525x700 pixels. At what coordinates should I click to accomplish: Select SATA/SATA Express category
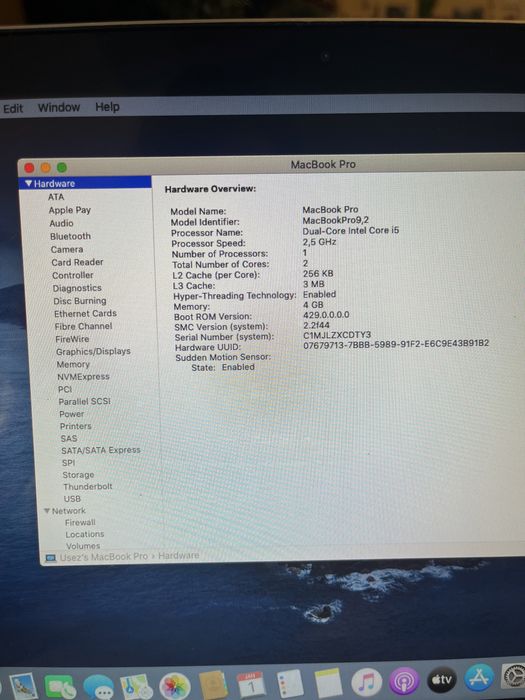101,450
